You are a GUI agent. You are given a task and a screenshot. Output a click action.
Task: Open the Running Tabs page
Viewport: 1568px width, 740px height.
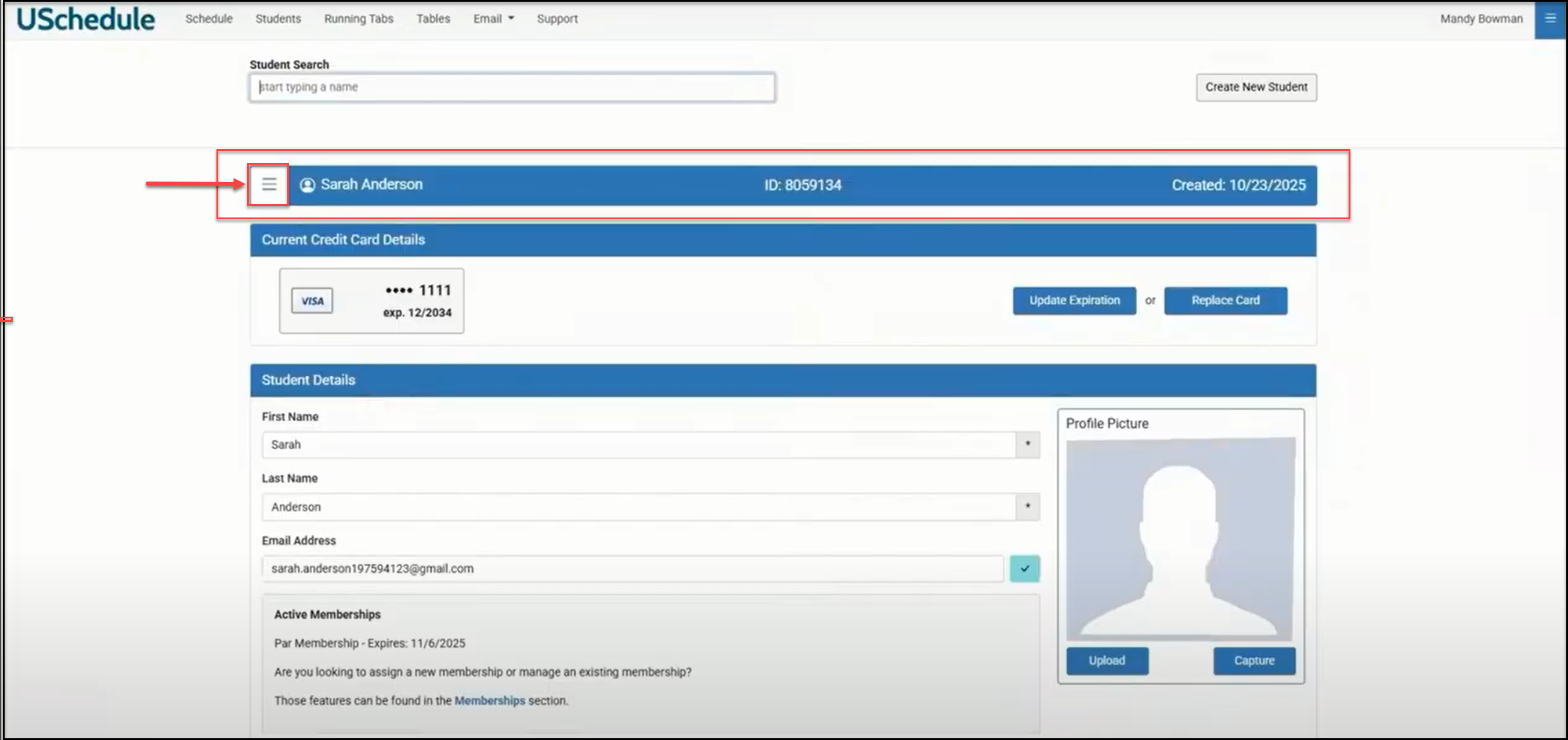(x=359, y=19)
